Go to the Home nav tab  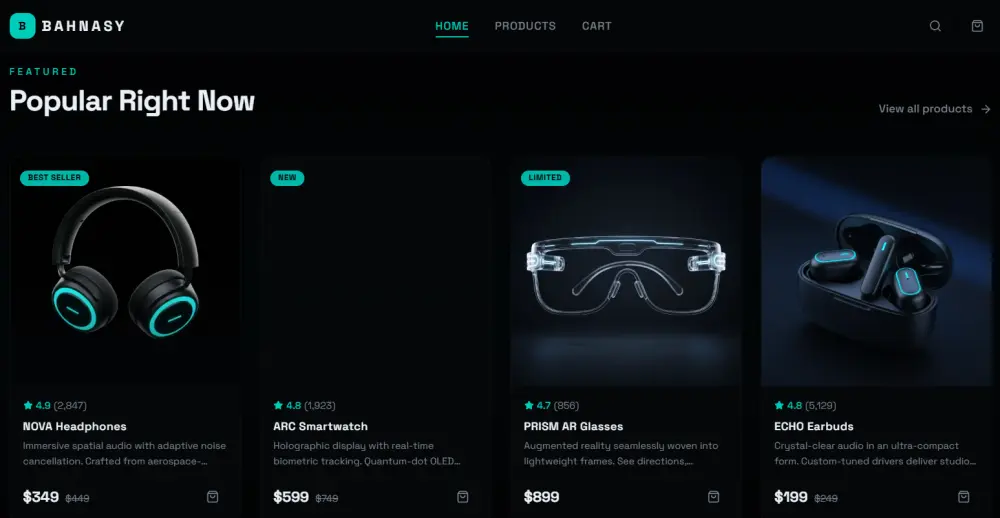pos(452,26)
